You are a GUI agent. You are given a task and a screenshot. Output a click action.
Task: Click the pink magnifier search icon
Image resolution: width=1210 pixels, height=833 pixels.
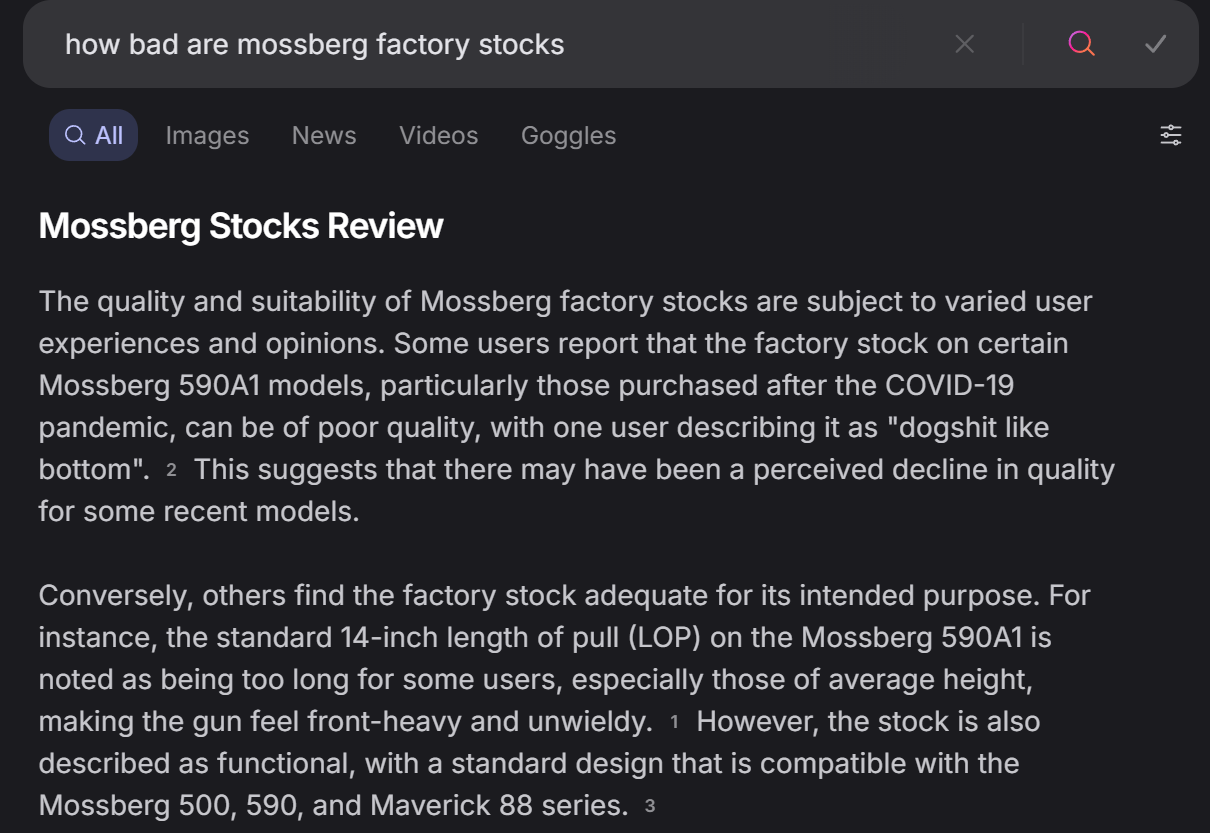tap(1081, 44)
